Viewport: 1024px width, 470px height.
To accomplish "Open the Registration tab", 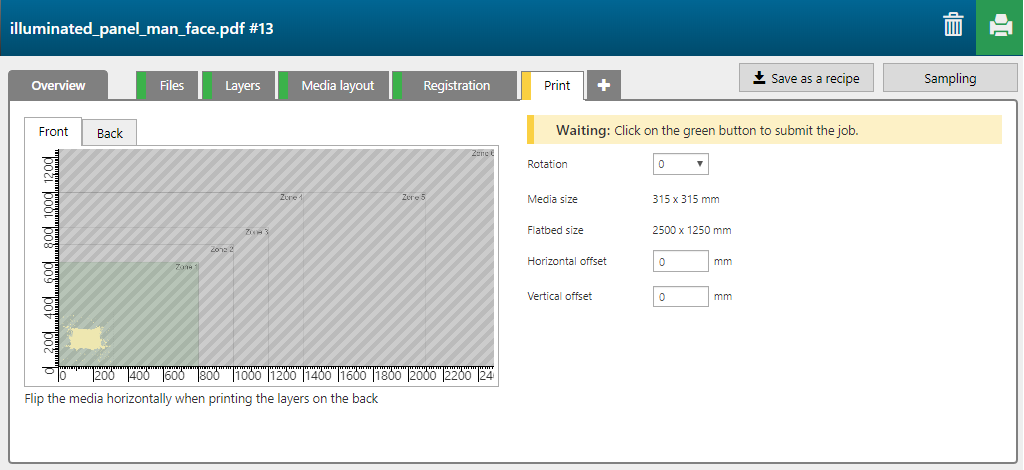I will click(456, 86).
